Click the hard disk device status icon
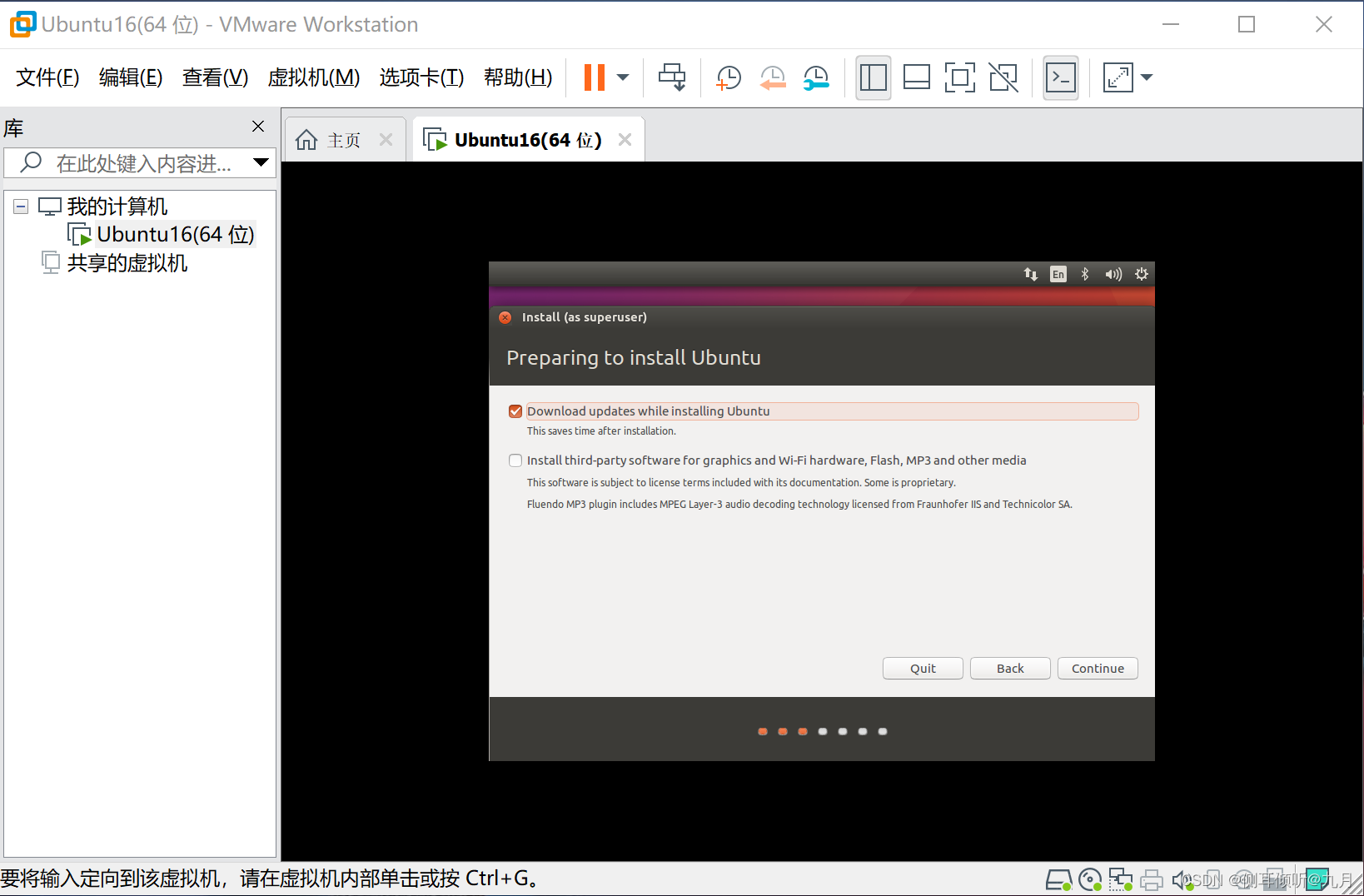This screenshot has width=1364, height=896. (1059, 879)
